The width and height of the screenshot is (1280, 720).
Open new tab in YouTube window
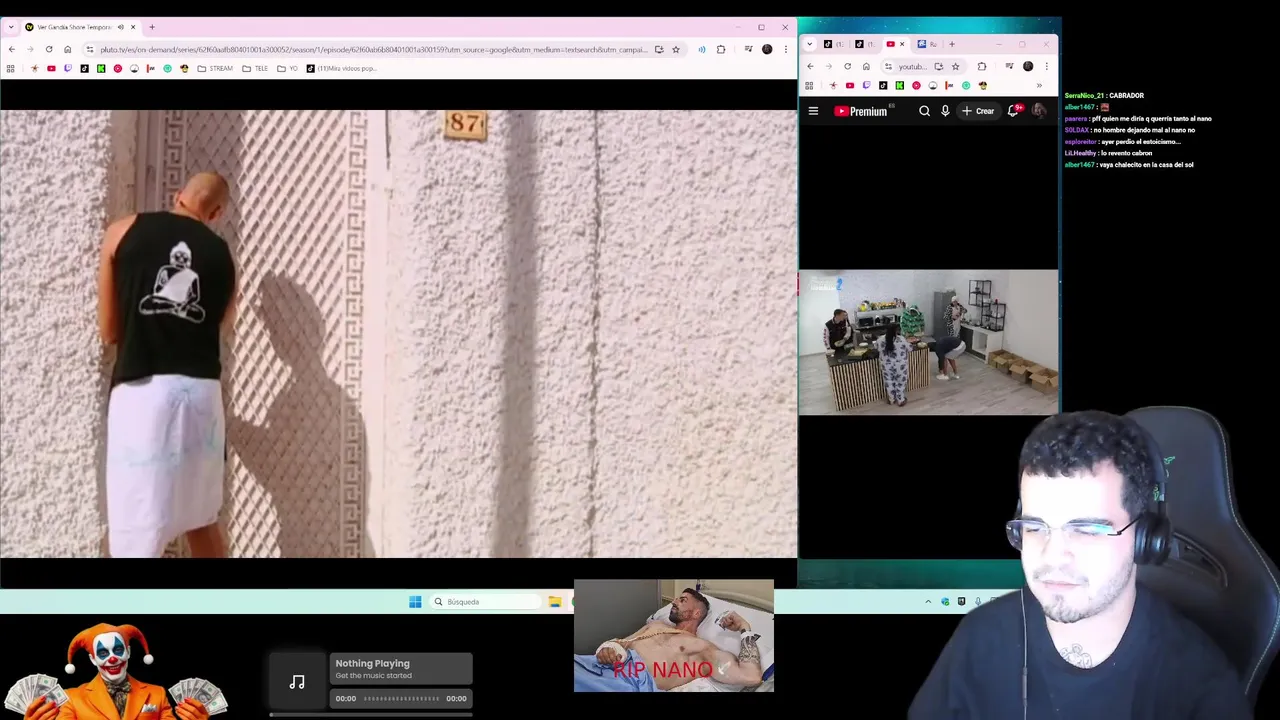pos(952,44)
